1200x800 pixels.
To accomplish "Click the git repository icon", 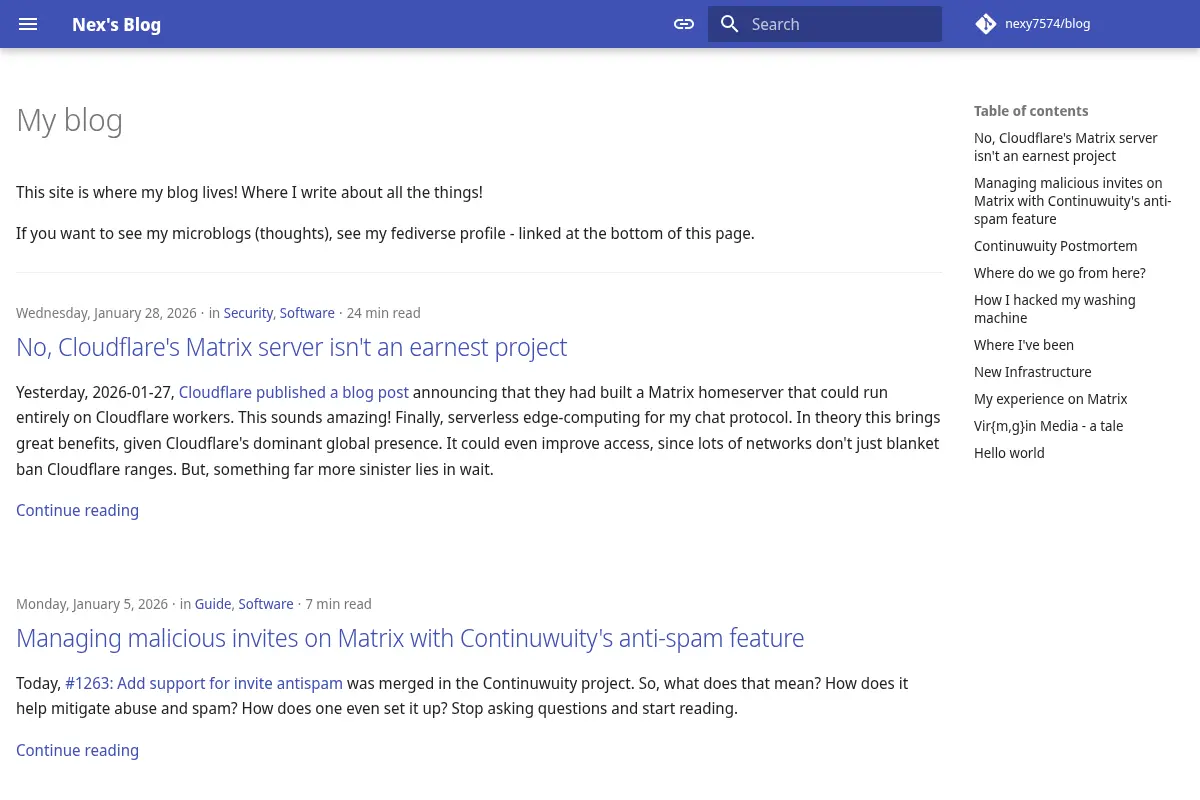I will click(986, 24).
